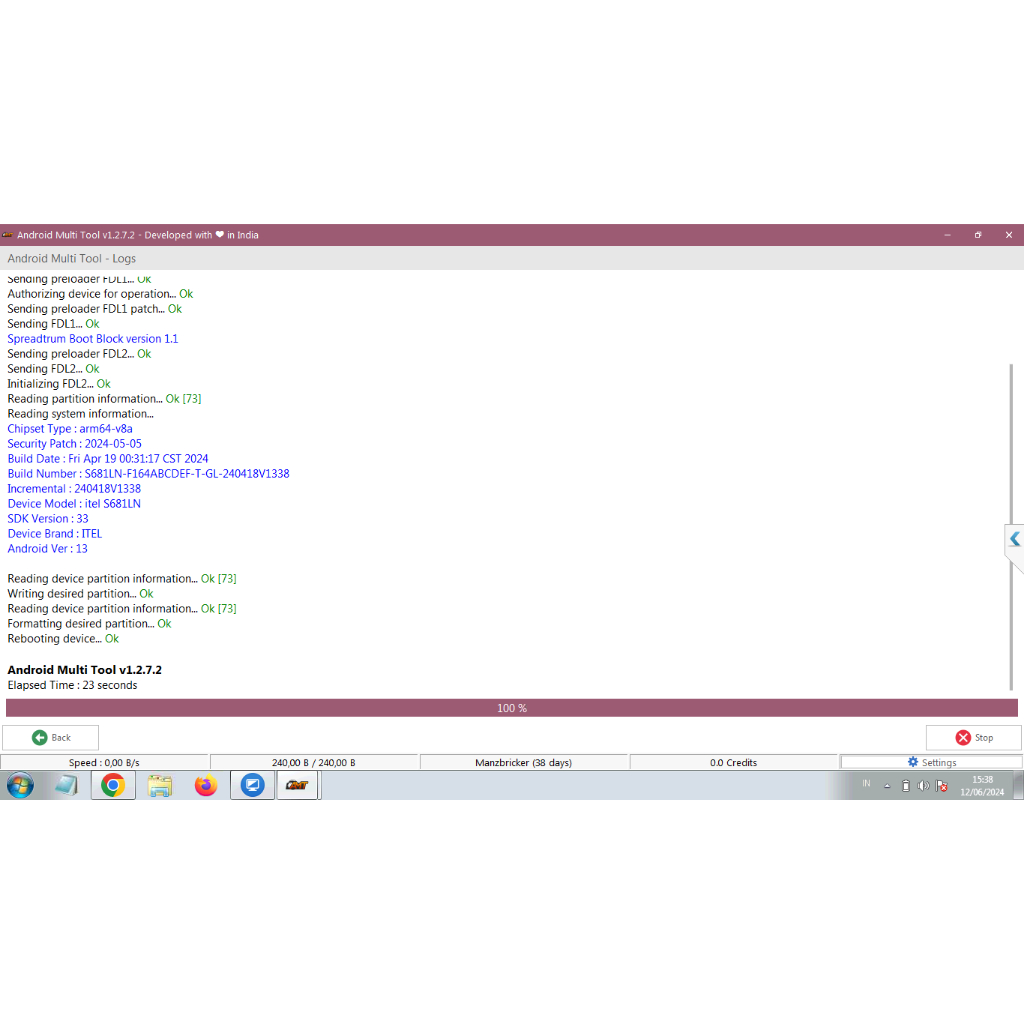This screenshot has width=1024, height=1024.
Task: Open the volume speaker tray icon
Action: point(923,786)
